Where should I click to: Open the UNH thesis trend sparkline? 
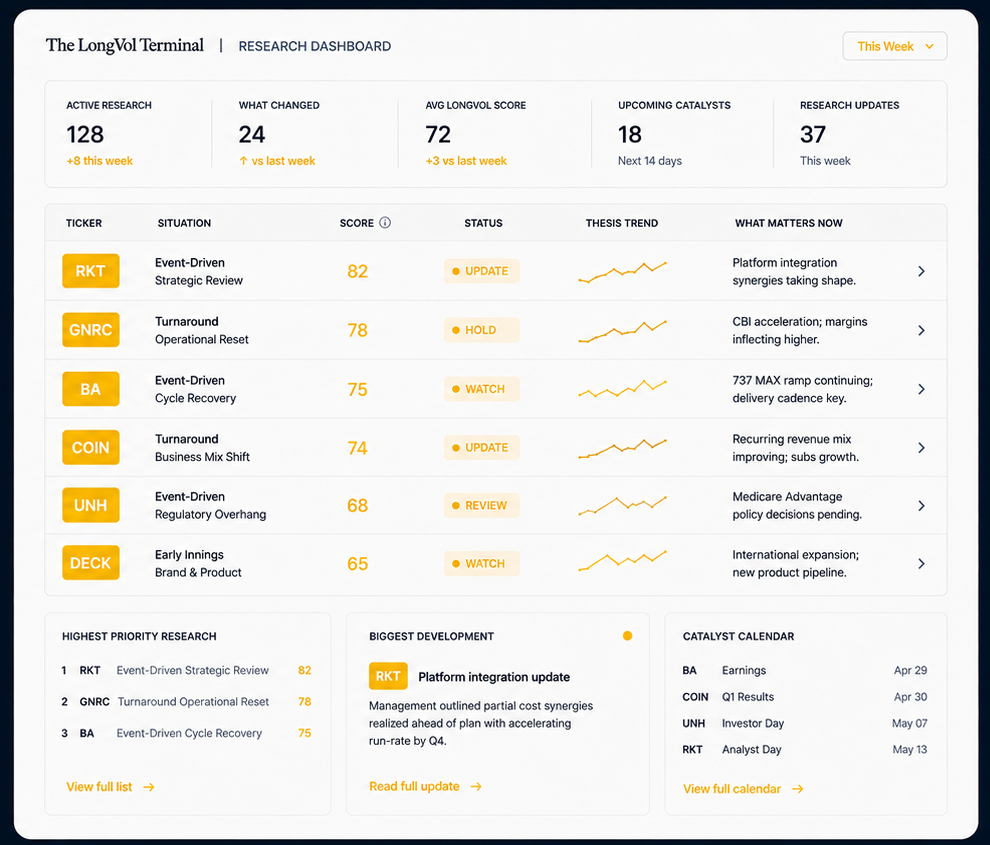click(623, 506)
